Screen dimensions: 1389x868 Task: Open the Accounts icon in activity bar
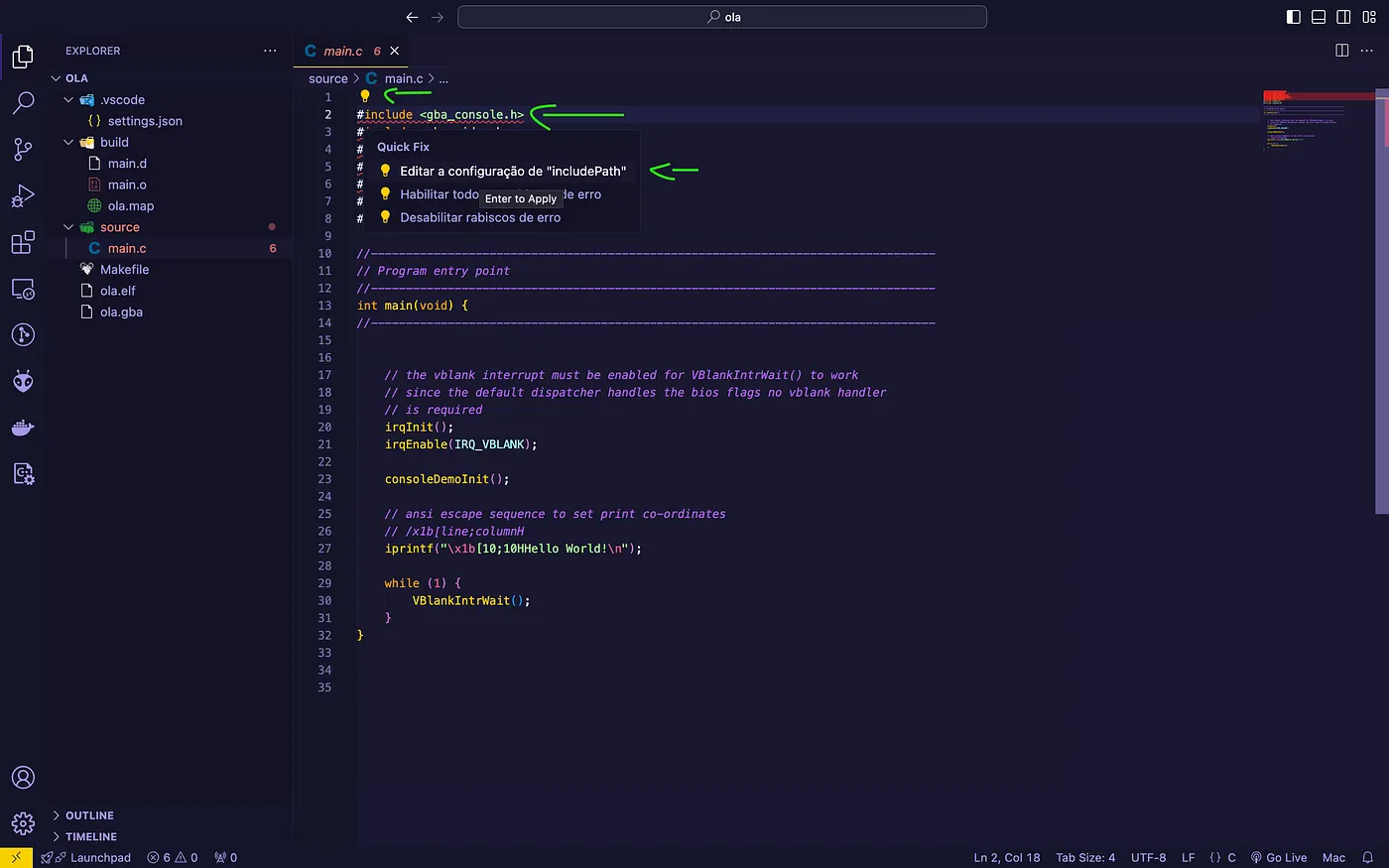pyautogui.click(x=23, y=778)
